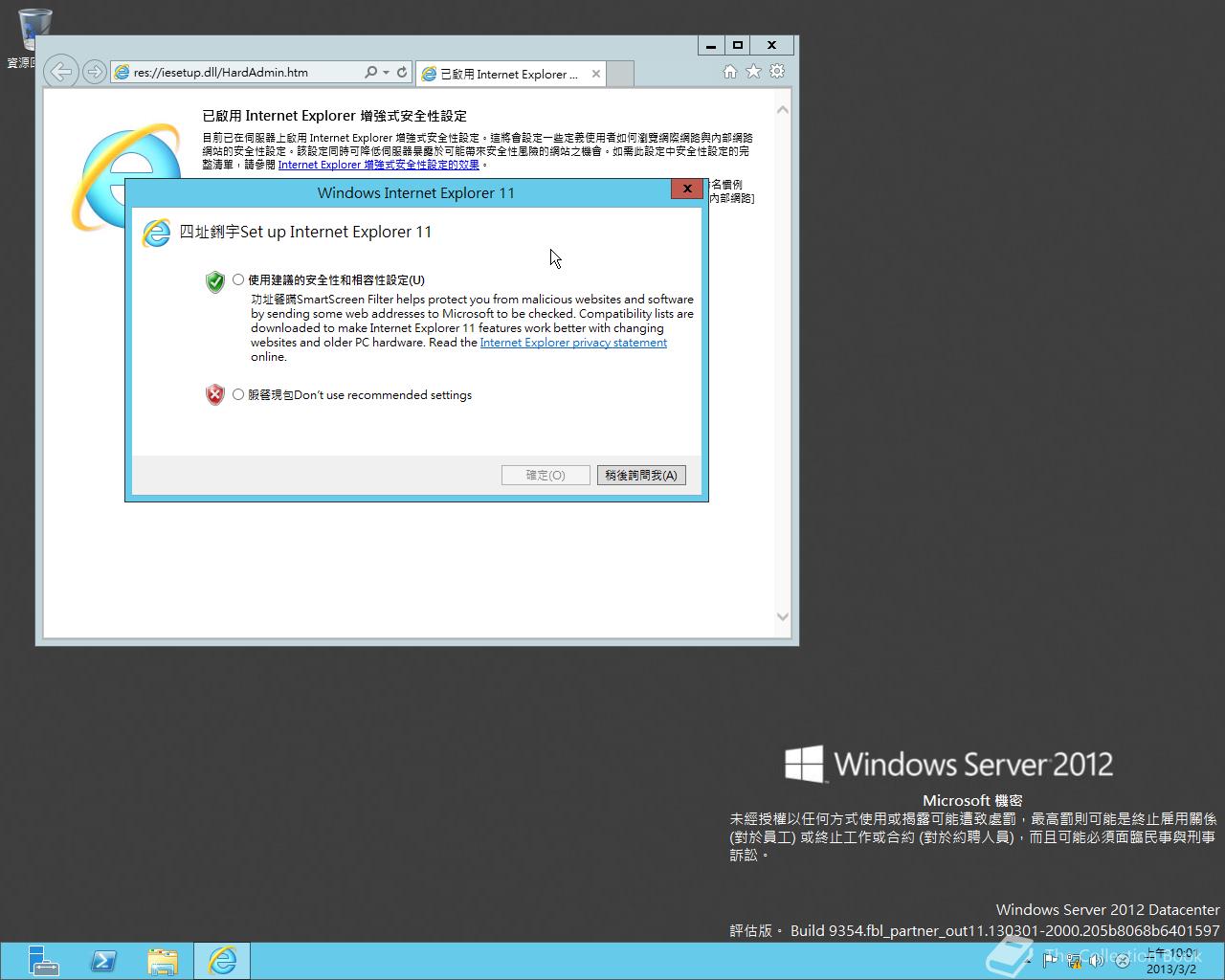Open File Explorer from the taskbar

tap(163, 961)
